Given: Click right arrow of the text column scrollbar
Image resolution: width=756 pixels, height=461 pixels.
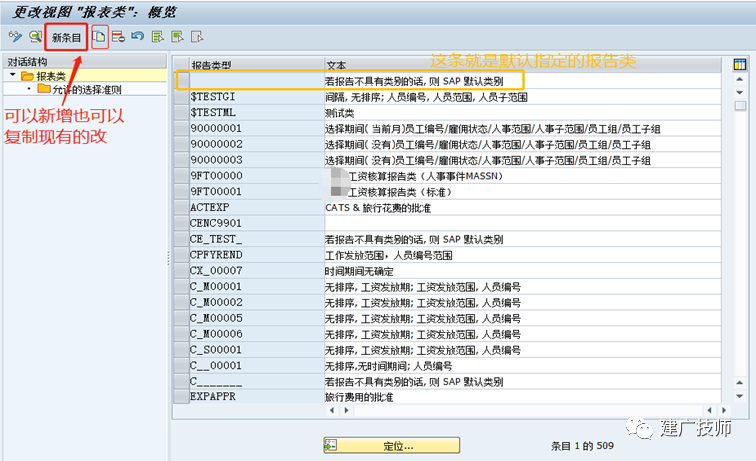Looking at the screenshot, I should [x=346, y=410].
